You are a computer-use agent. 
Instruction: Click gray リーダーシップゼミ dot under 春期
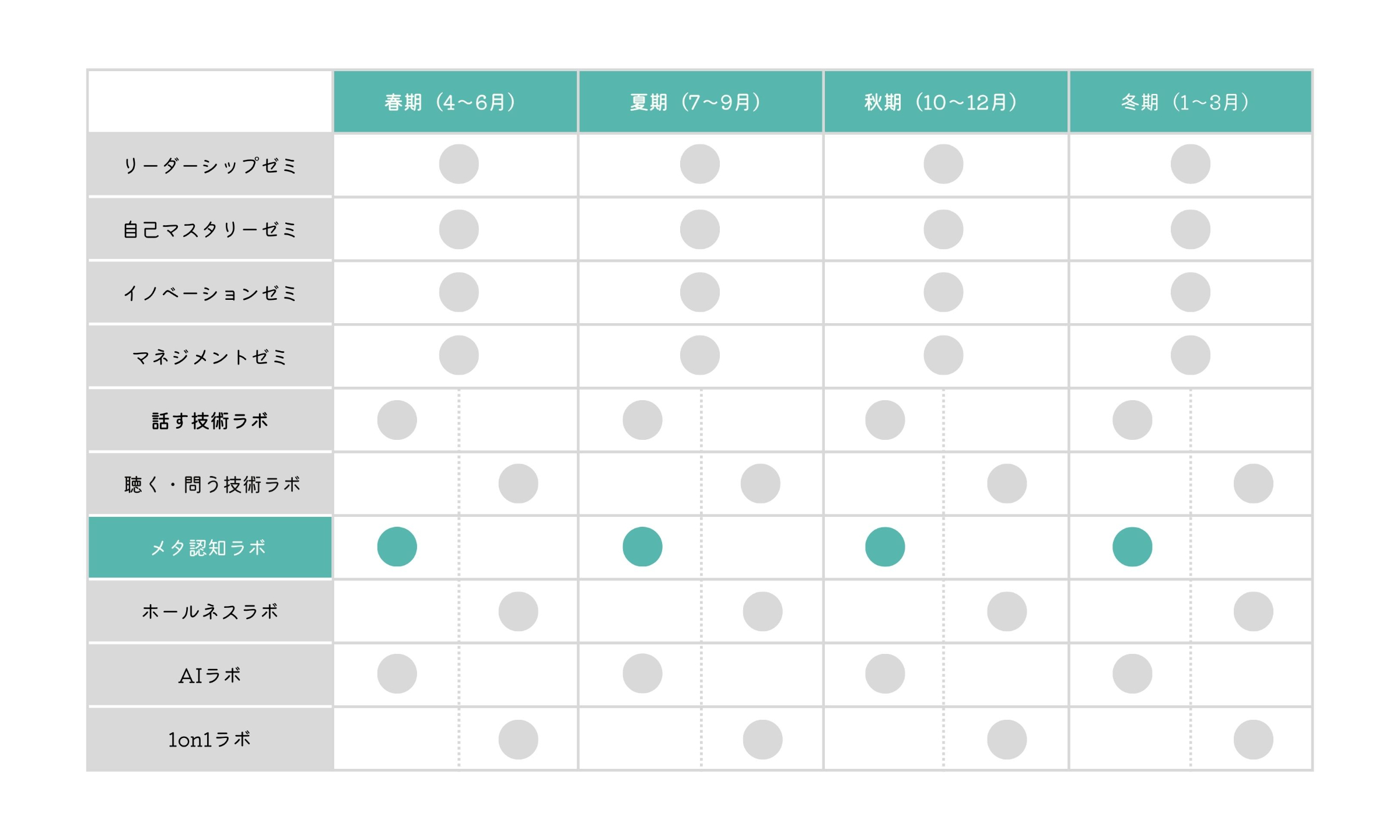pyautogui.click(x=459, y=164)
